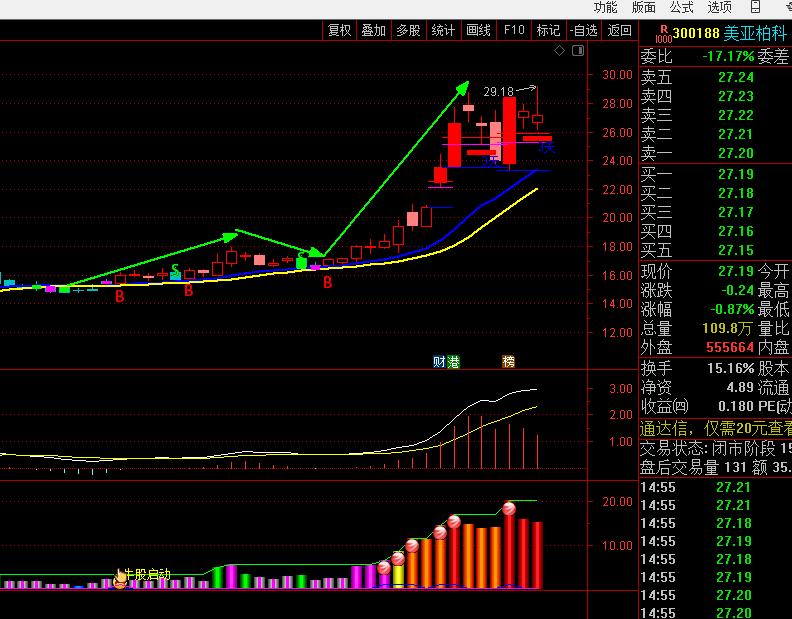
Task: Click 卖三 price 27.22
Action: (x=735, y=115)
